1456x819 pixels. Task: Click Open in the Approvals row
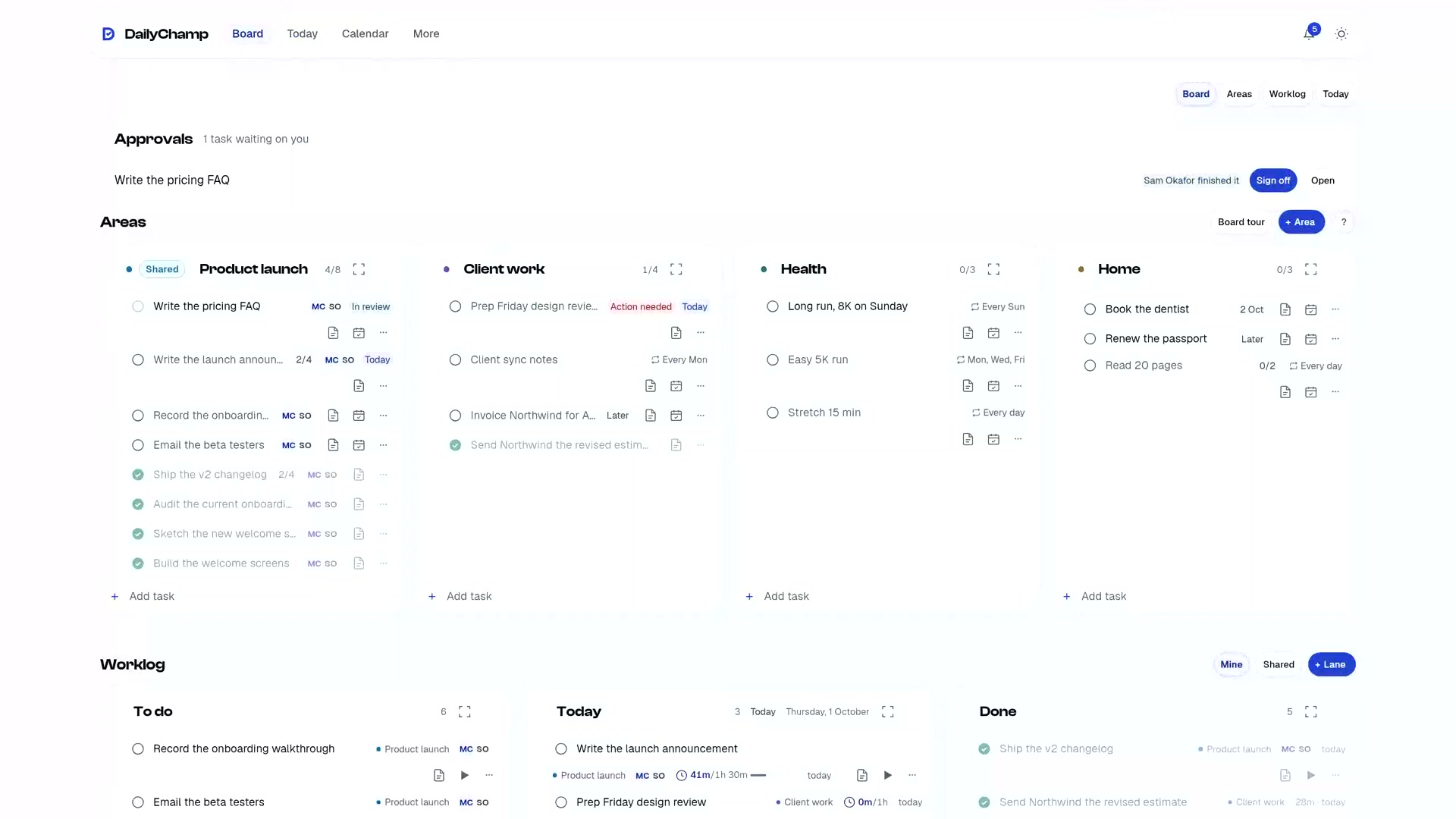click(x=1323, y=180)
